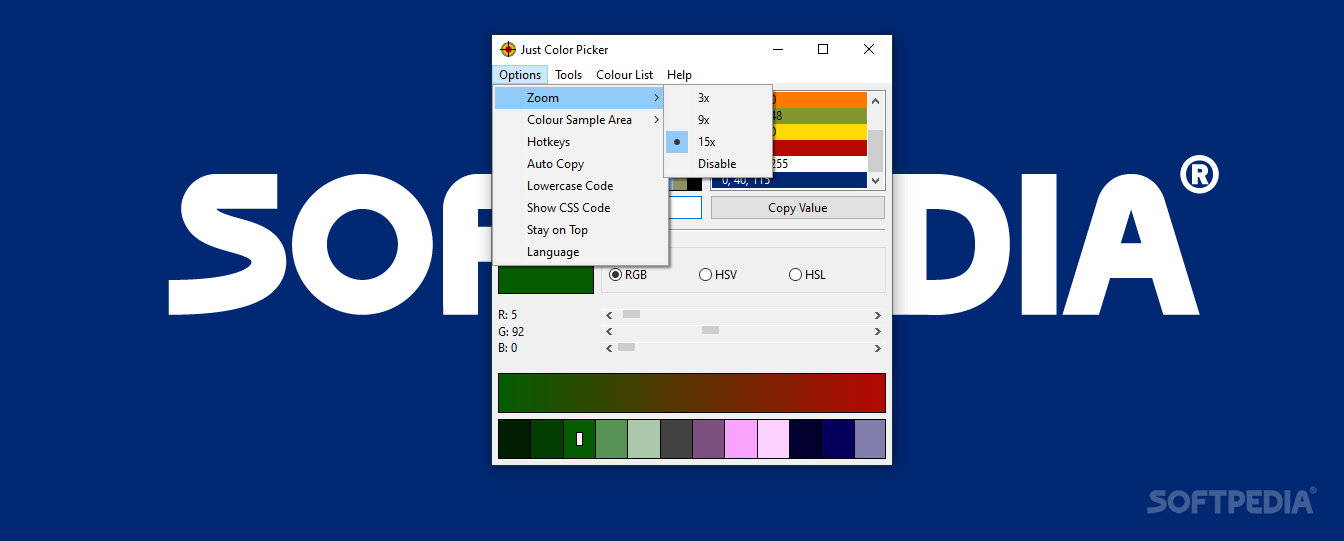The width and height of the screenshot is (1344, 541).
Task: Toggle the Auto Copy option
Action: point(580,164)
